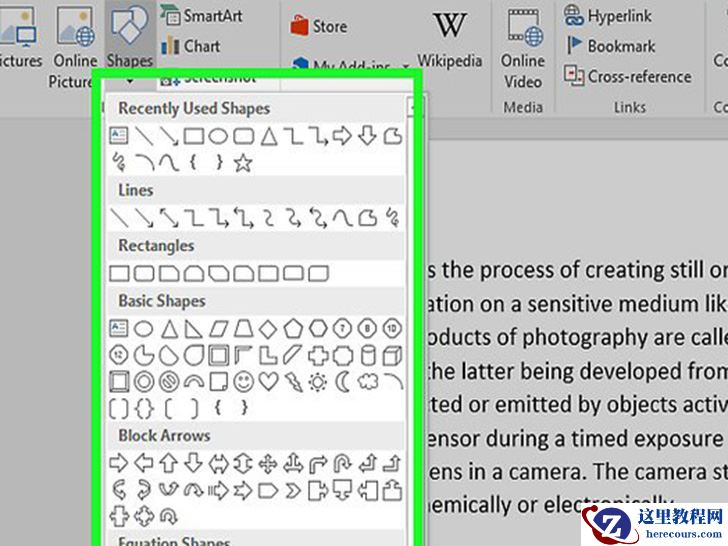Open the My Add-ins dropdown arrow
This screenshot has height=546, width=728.
405,66
